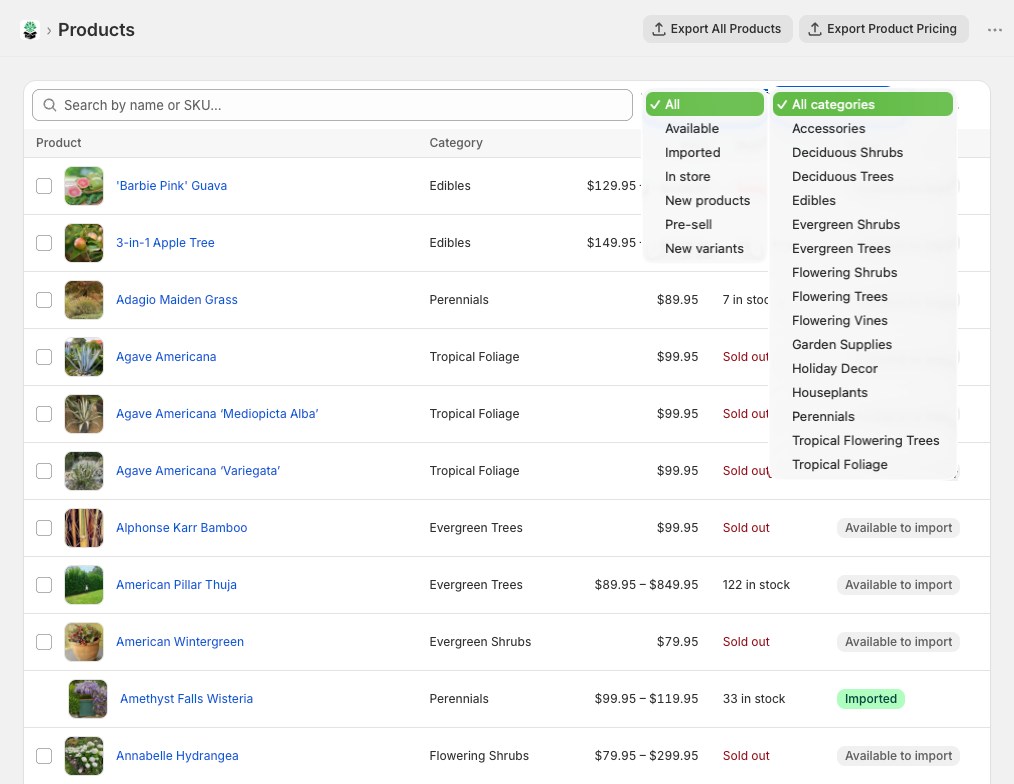Screen dimensions: 1014x784
Task: Click Alphonse Karr Bamboo thumbnail
Action: click(x=84, y=527)
